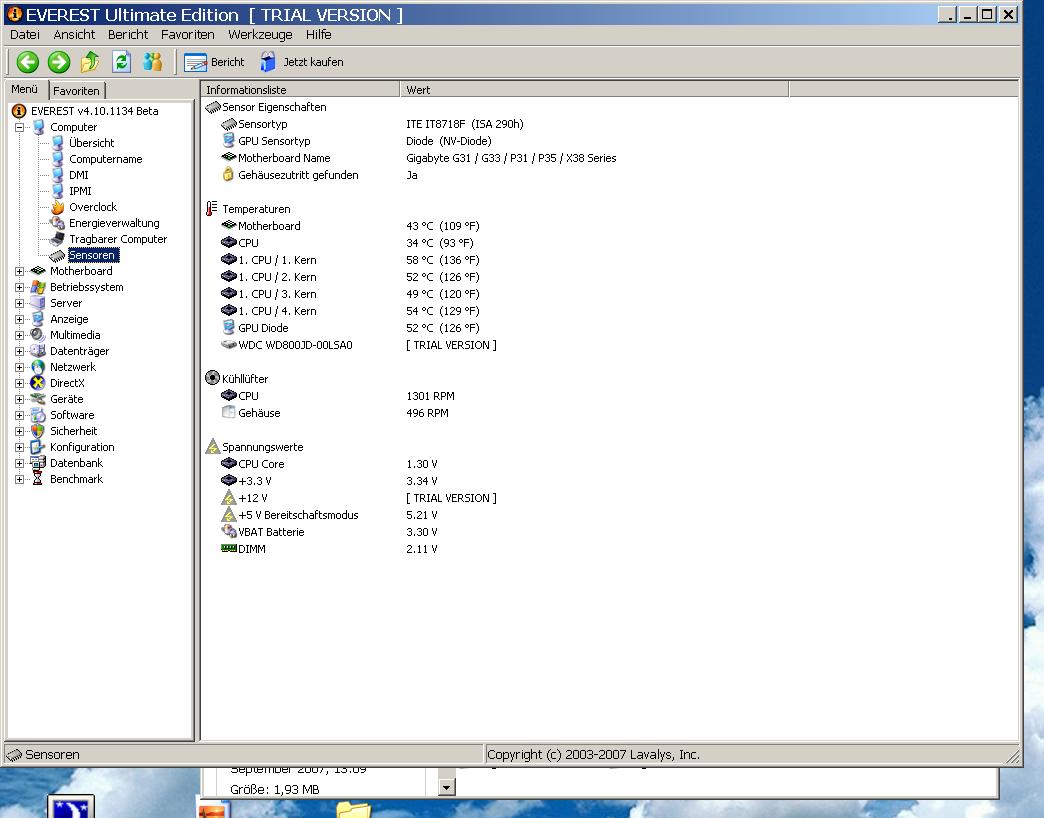The image size is (1044, 818).
Task: Click the ITE IT8718F sensor type value
Action: coord(465,124)
